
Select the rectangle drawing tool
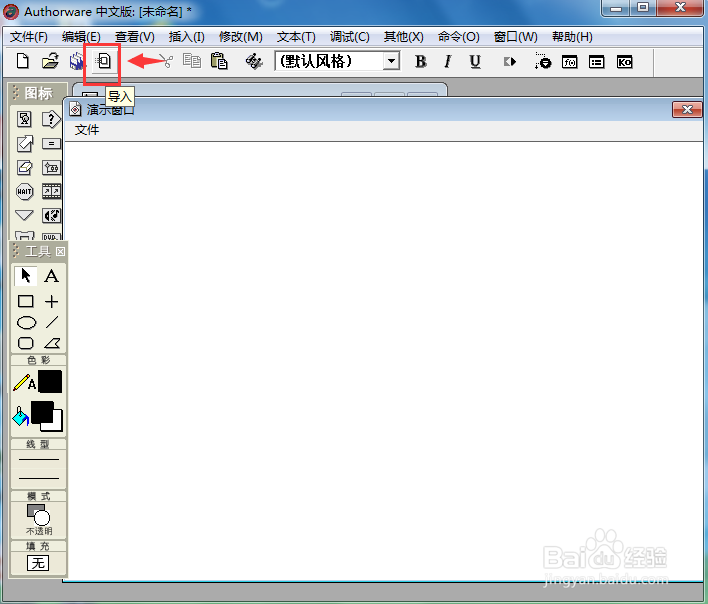[25, 301]
